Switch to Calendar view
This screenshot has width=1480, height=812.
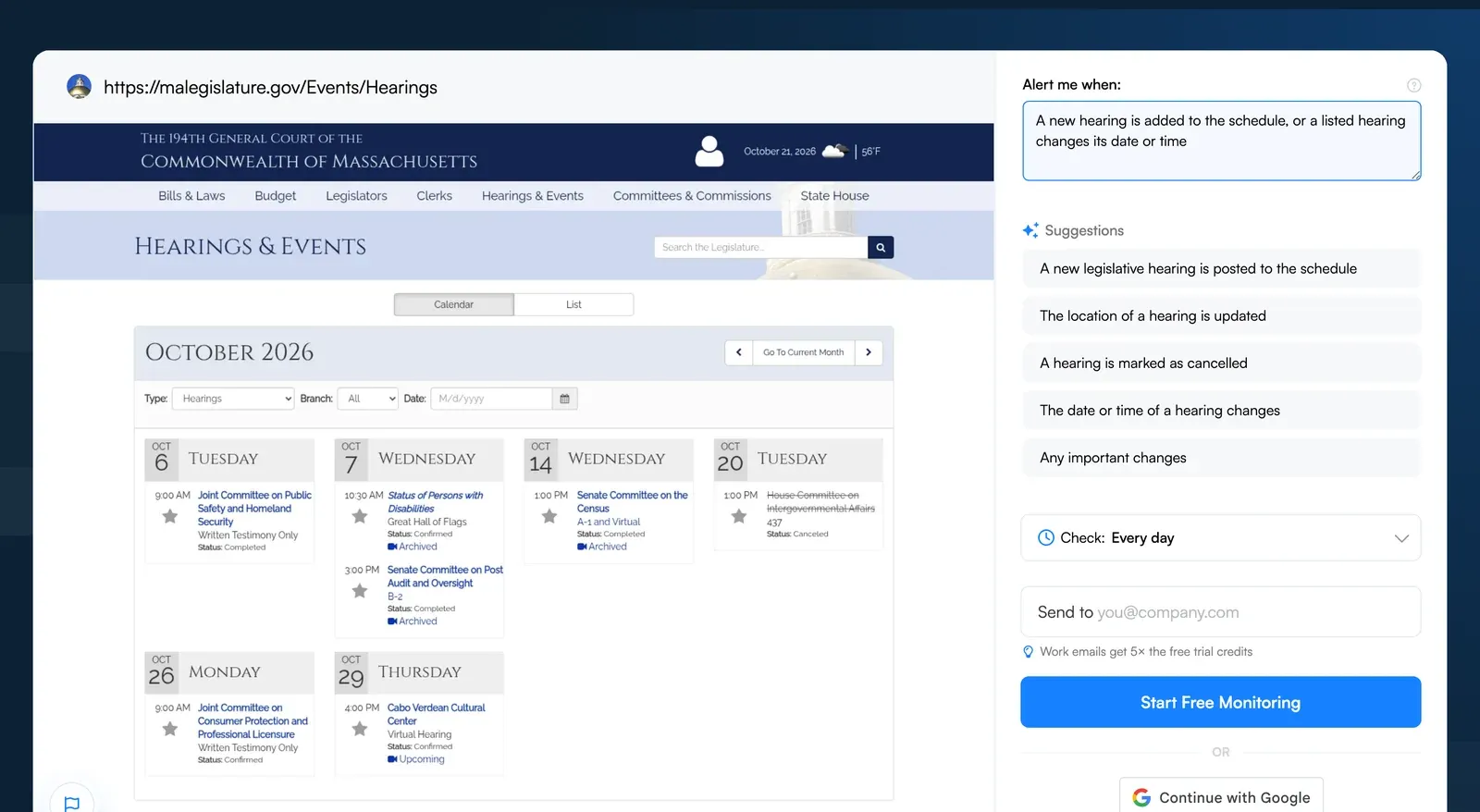pos(454,304)
